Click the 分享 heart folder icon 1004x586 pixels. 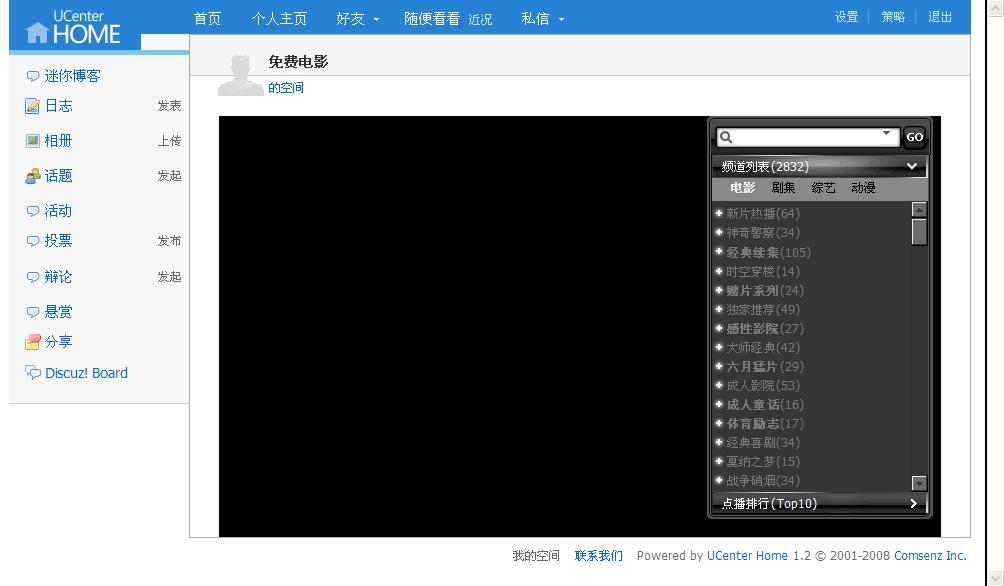[33, 342]
